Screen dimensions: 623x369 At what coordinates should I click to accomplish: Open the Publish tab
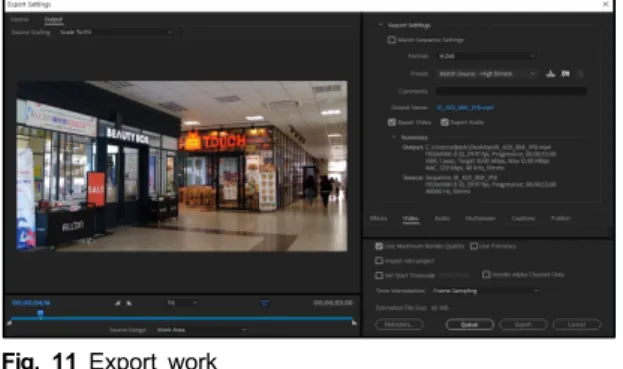pos(561,218)
